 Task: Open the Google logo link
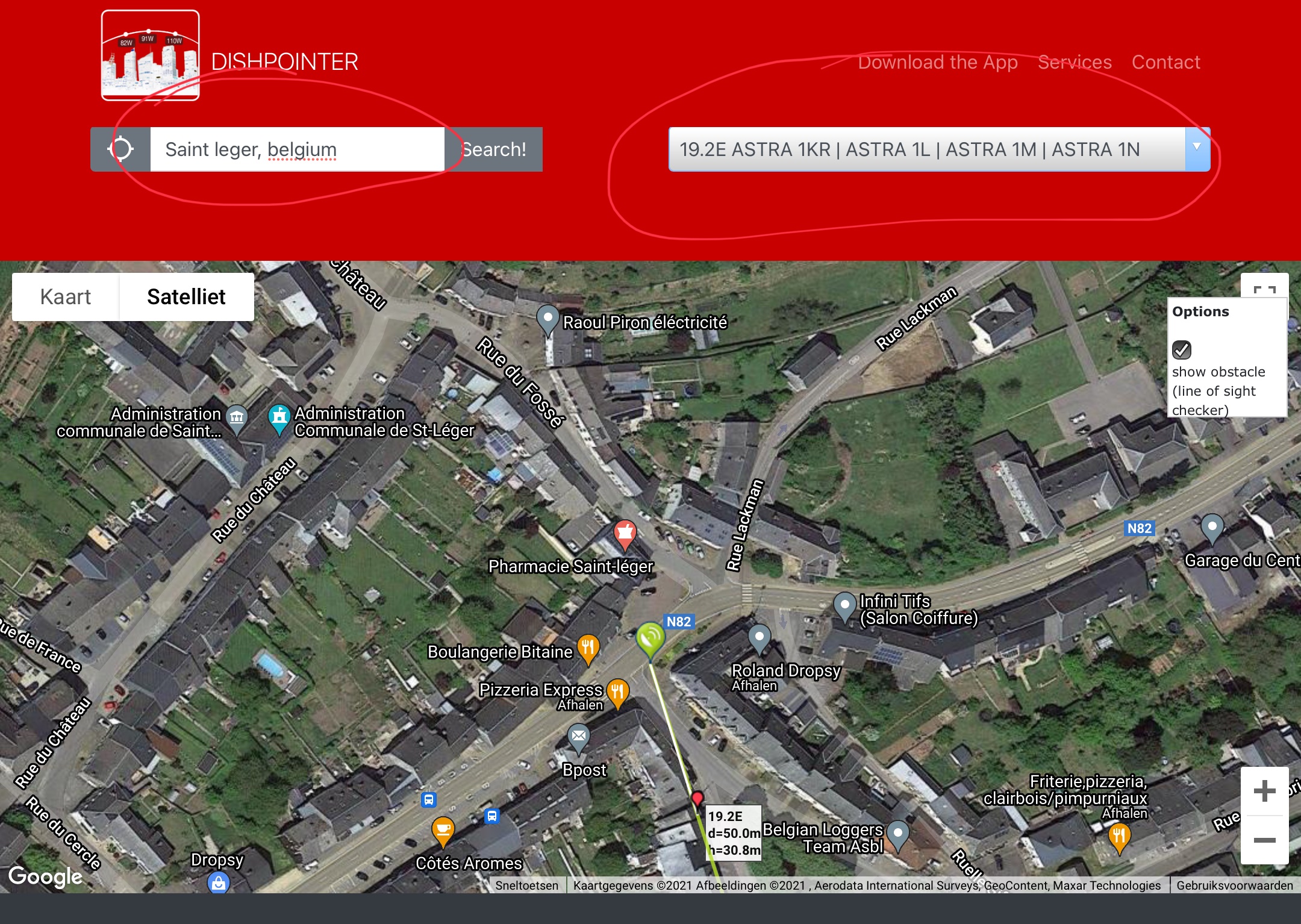pos(45,877)
